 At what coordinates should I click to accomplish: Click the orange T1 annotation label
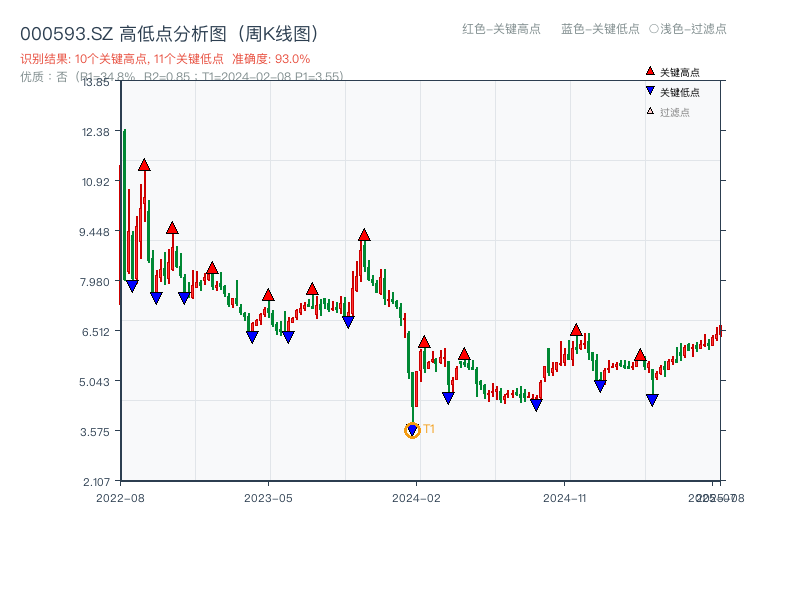pyautogui.click(x=429, y=429)
